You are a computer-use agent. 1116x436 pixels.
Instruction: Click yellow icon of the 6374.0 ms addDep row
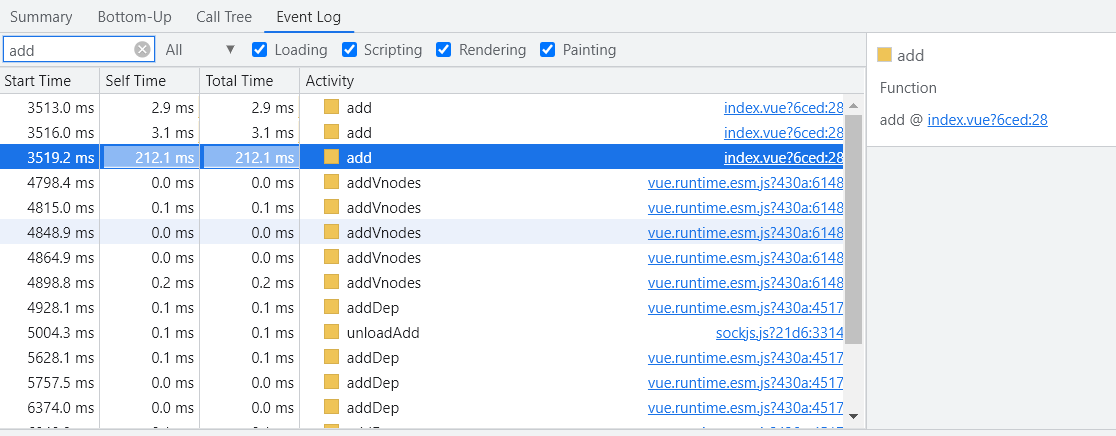pos(331,407)
